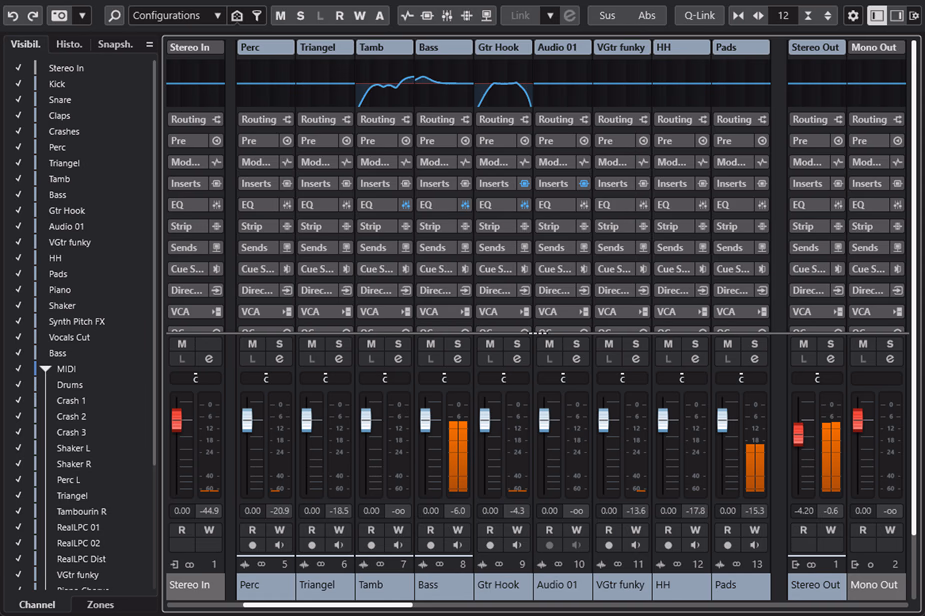Enable monitor speaker on Triangel channel
Viewport: 925px width, 616px height.
(339, 545)
